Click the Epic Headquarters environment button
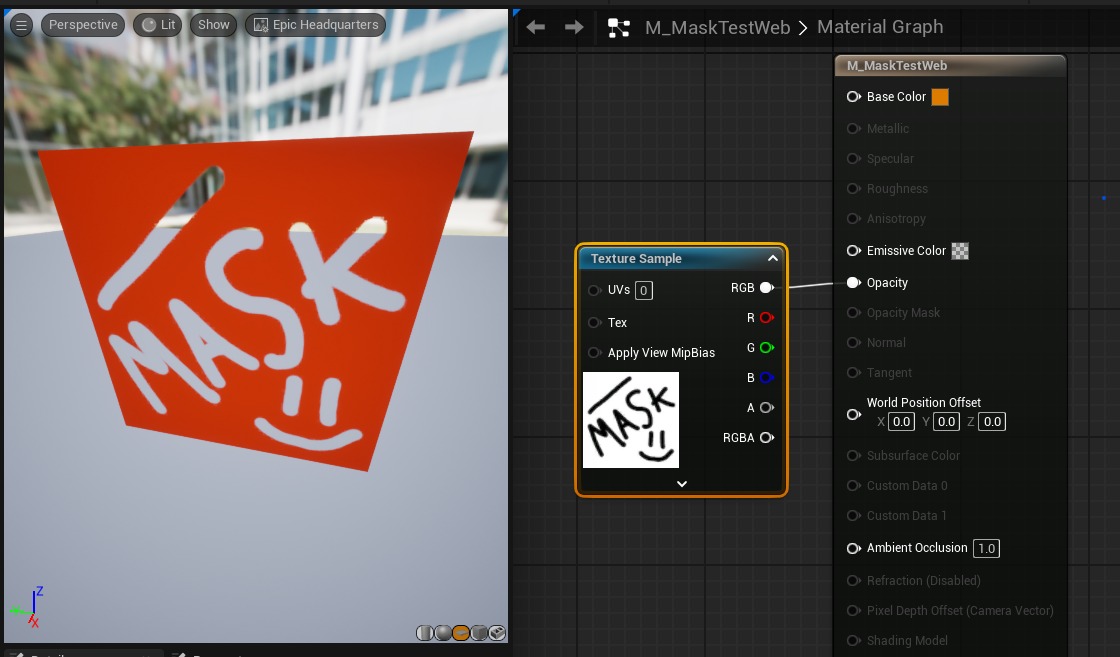The image size is (1120, 657). point(316,25)
